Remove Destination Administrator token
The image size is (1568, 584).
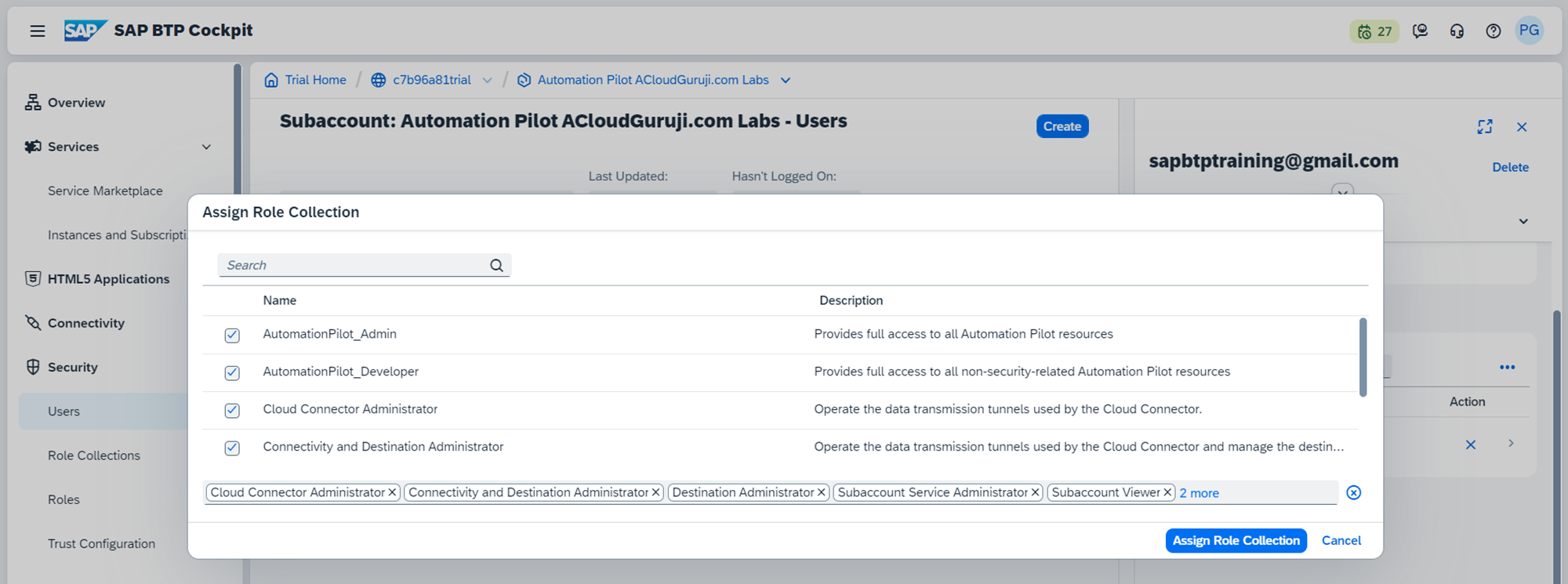click(x=821, y=493)
